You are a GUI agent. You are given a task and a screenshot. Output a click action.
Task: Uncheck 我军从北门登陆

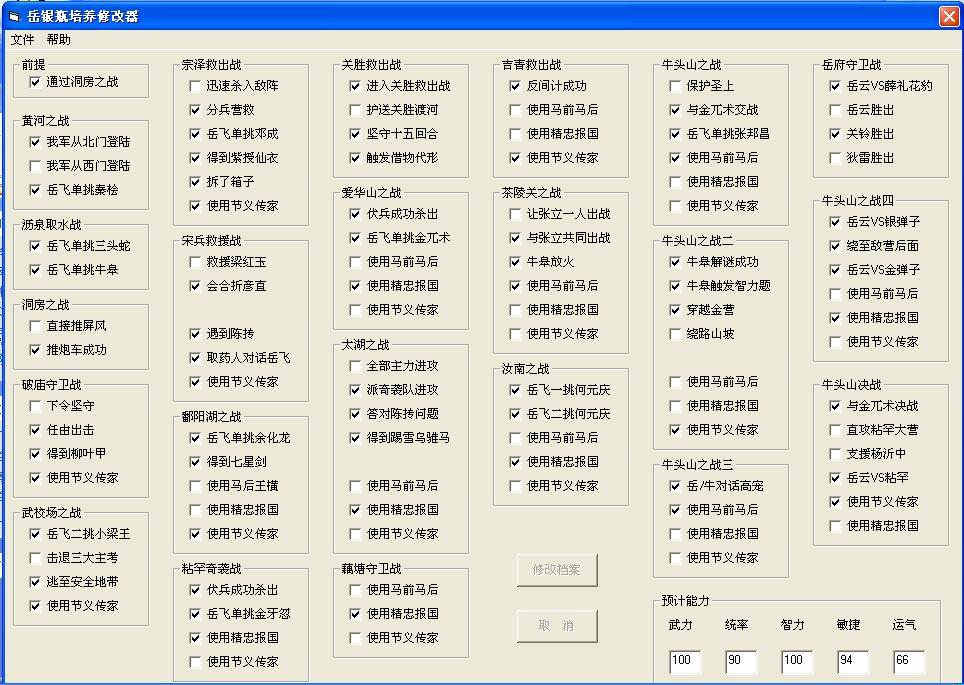pyautogui.click(x=35, y=142)
